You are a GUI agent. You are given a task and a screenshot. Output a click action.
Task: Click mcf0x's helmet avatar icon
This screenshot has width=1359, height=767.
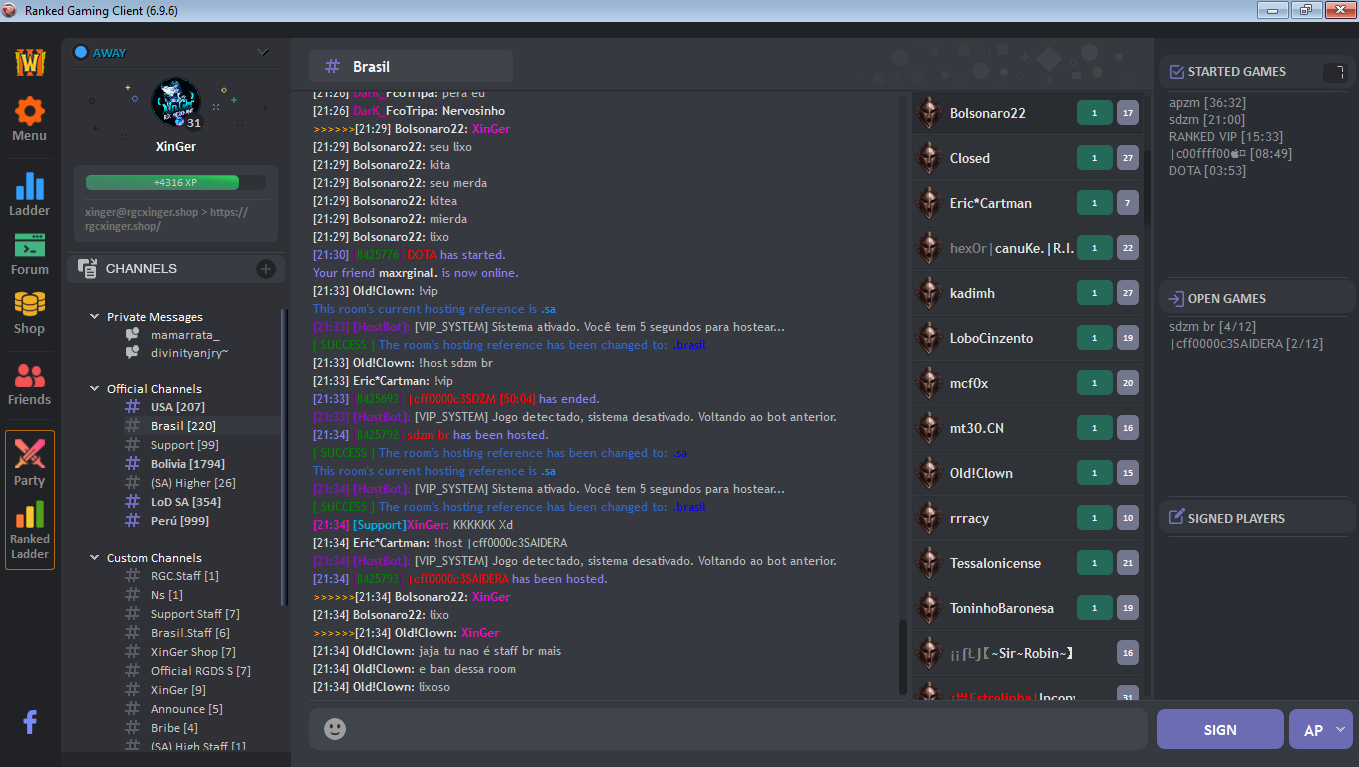(929, 383)
